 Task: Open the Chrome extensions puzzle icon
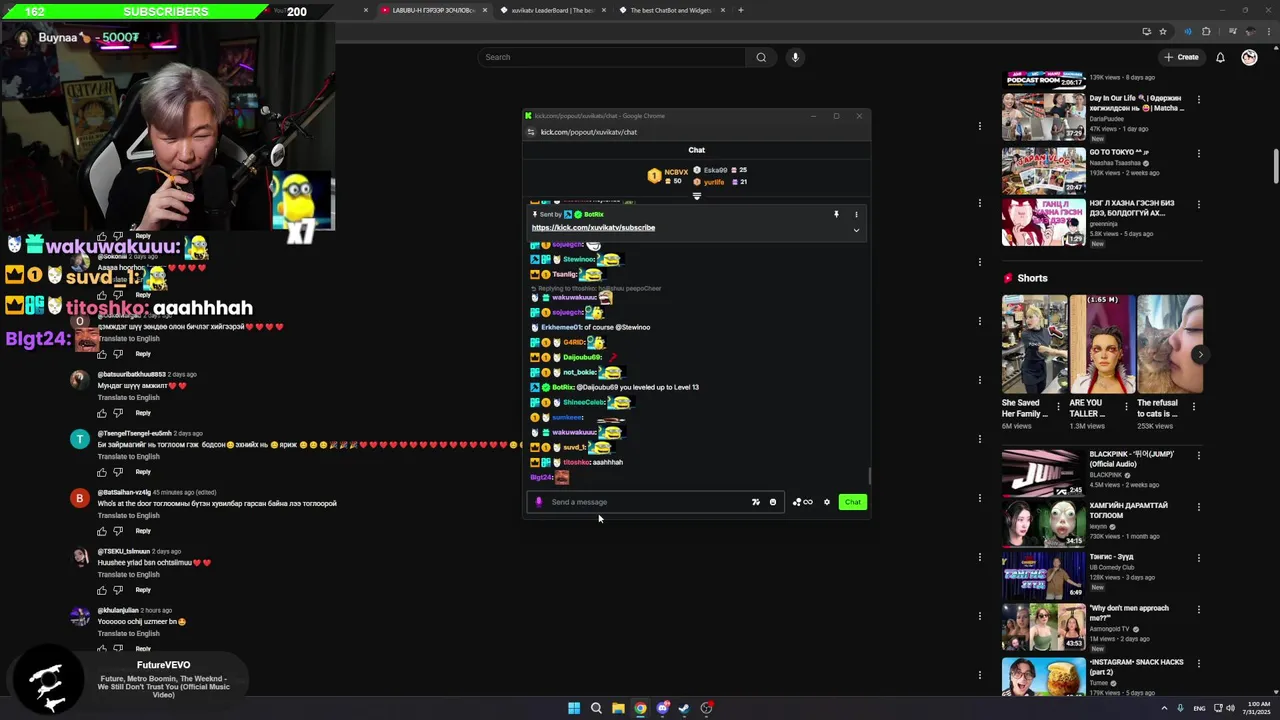point(1206,31)
